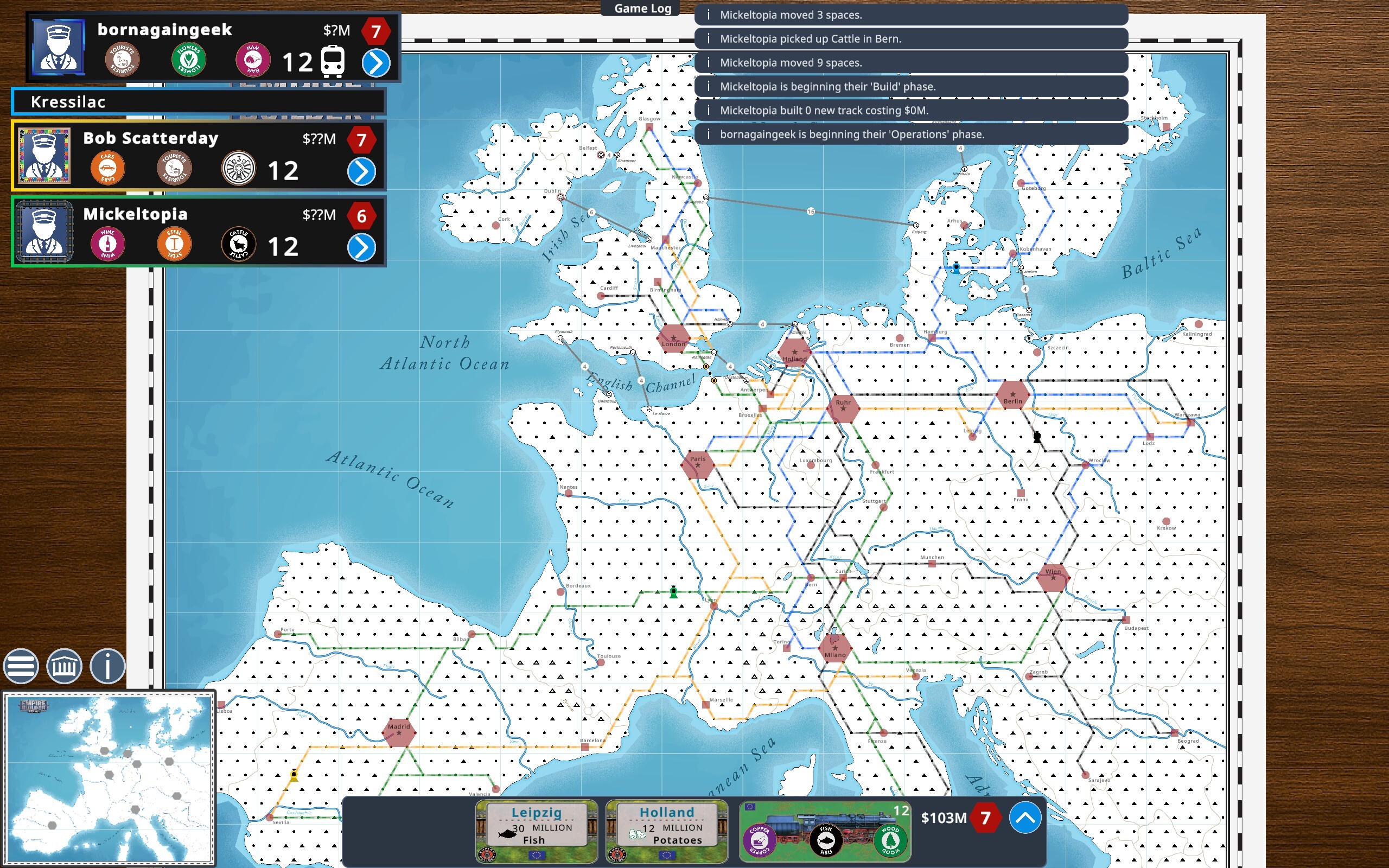This screenshot has height=868, width=1389.
Task: Click the red hexagon showing 7 next to $103M
Action: pyautogui.click(x=986, y=818)
